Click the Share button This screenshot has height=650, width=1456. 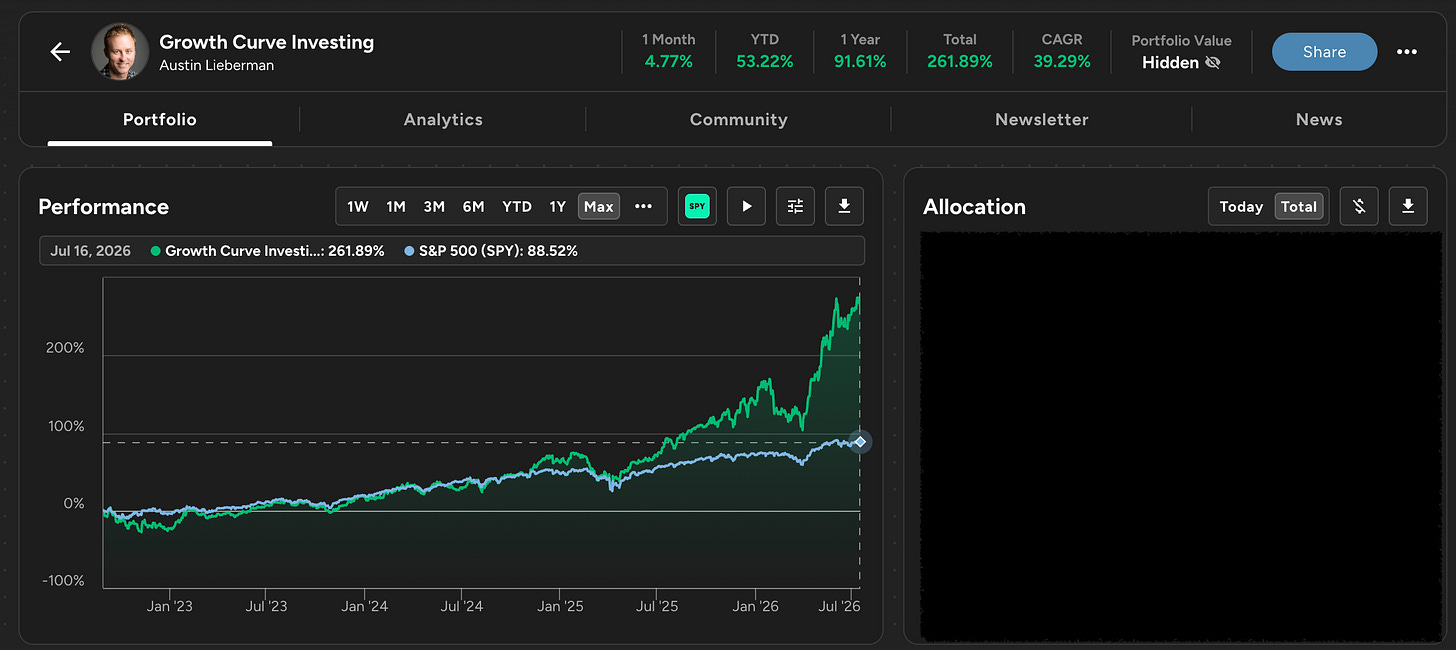coord(1324,52)
